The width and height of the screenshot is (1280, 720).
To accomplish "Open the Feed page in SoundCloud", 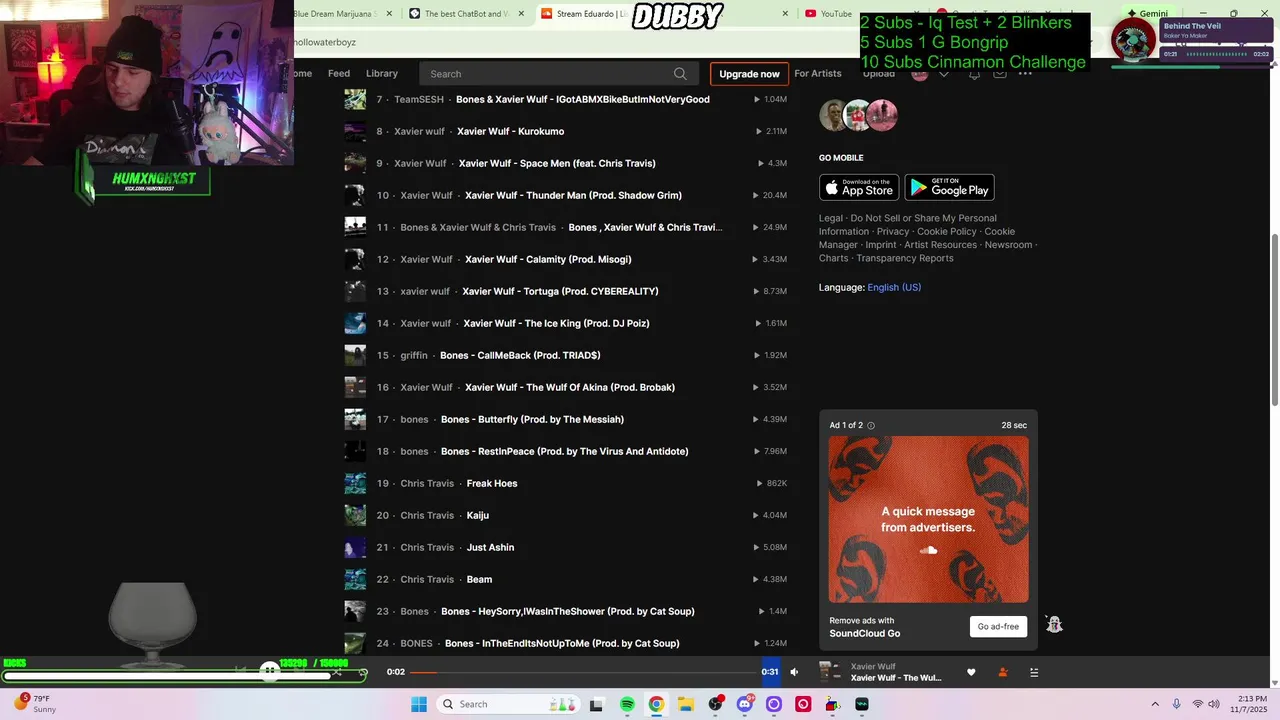I will pos(339,74).
